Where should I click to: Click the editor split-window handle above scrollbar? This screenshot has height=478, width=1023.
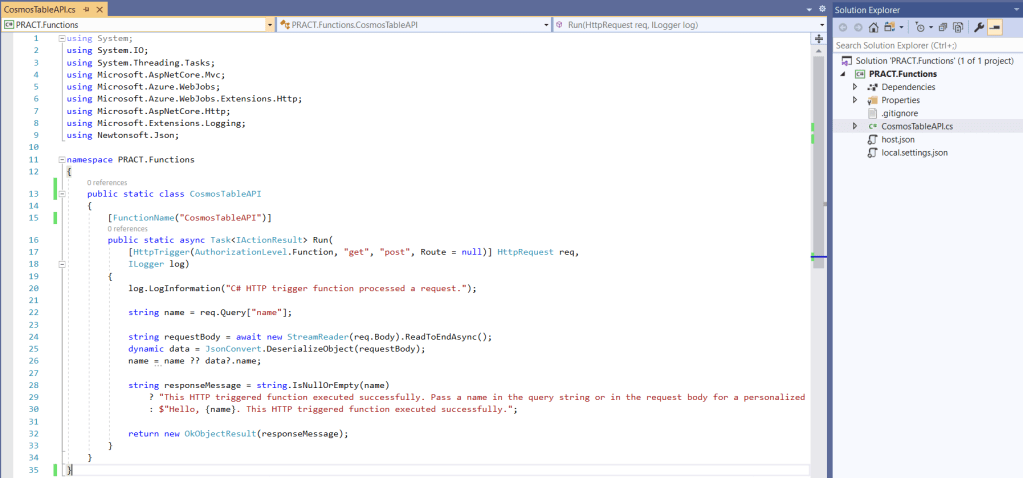coord(819,37)
